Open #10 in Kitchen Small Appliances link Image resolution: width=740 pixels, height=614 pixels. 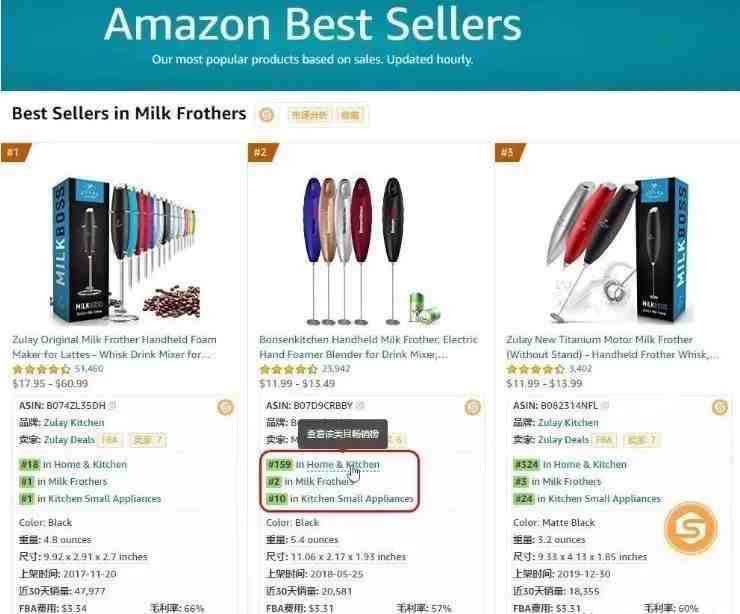coord(340,499)
